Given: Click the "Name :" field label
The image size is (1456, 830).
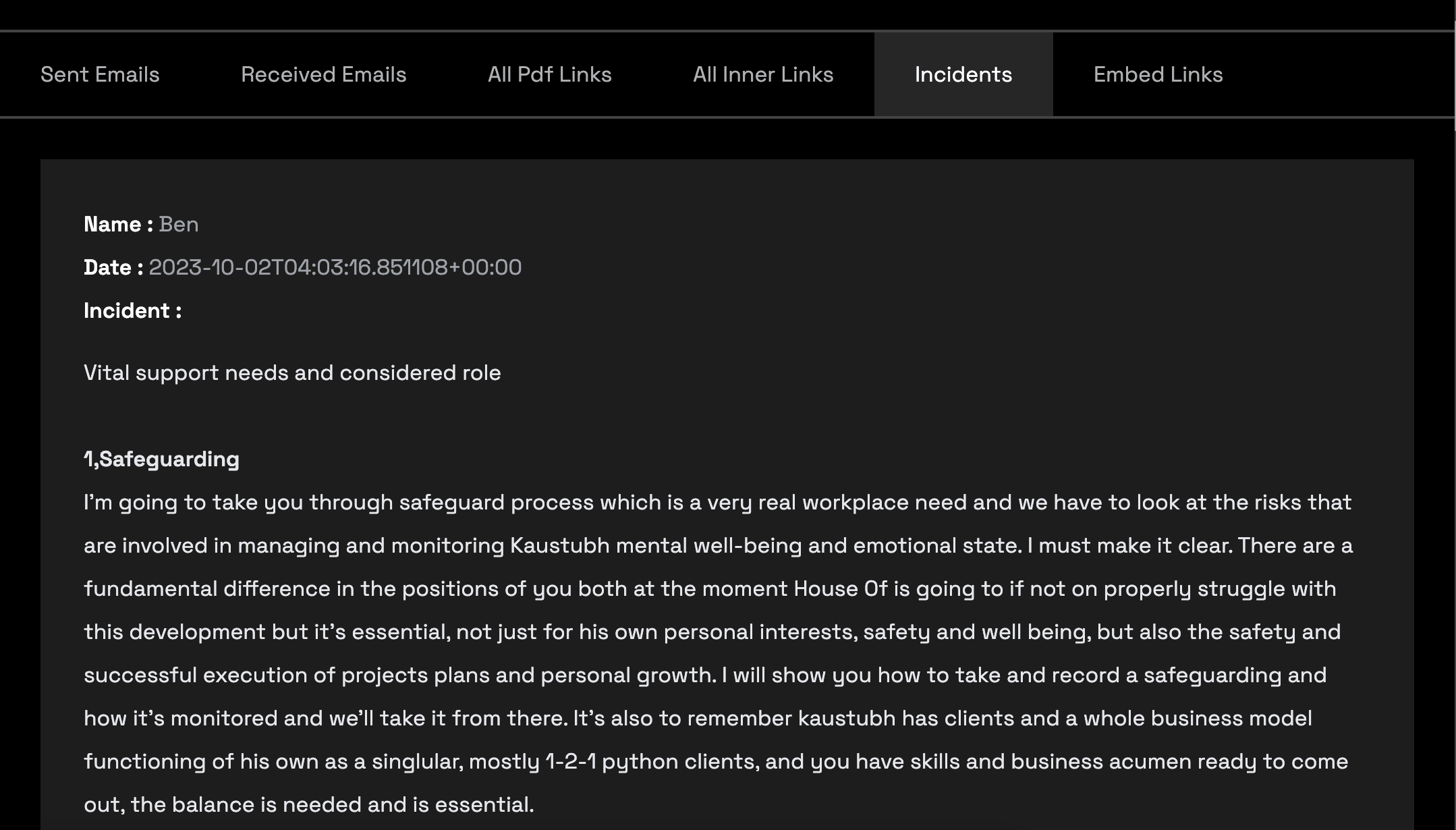Looking at the screenshot, I should pyautogui.click(x=118, y=225).
